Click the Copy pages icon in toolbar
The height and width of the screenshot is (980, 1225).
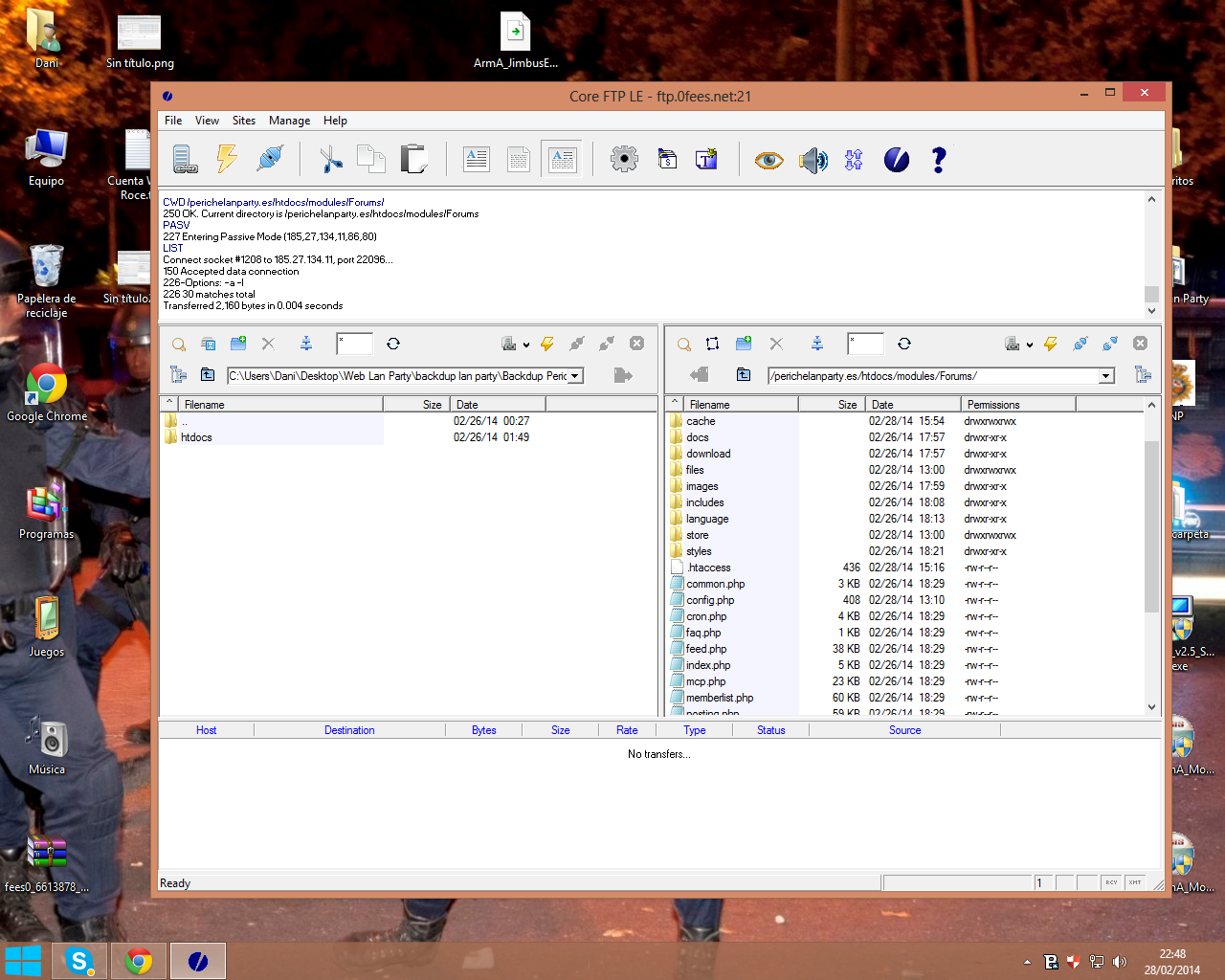point(370,159)
